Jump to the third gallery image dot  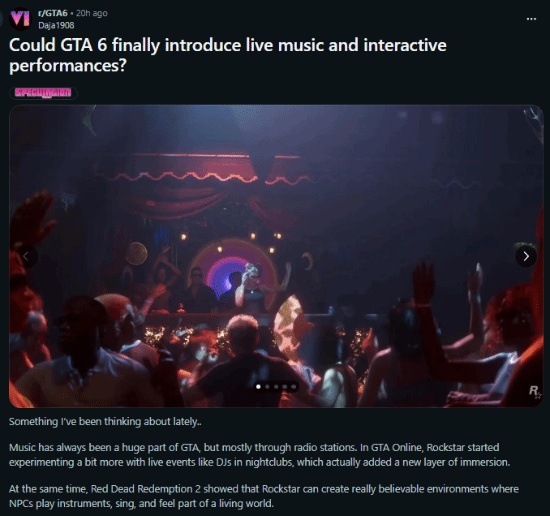pyautogui.click(x=276, y=387)
